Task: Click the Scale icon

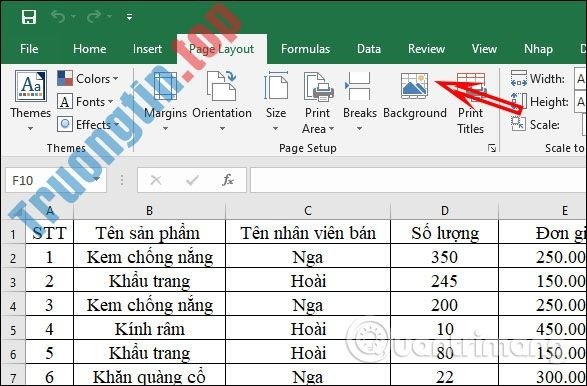Action: [519, 124]
